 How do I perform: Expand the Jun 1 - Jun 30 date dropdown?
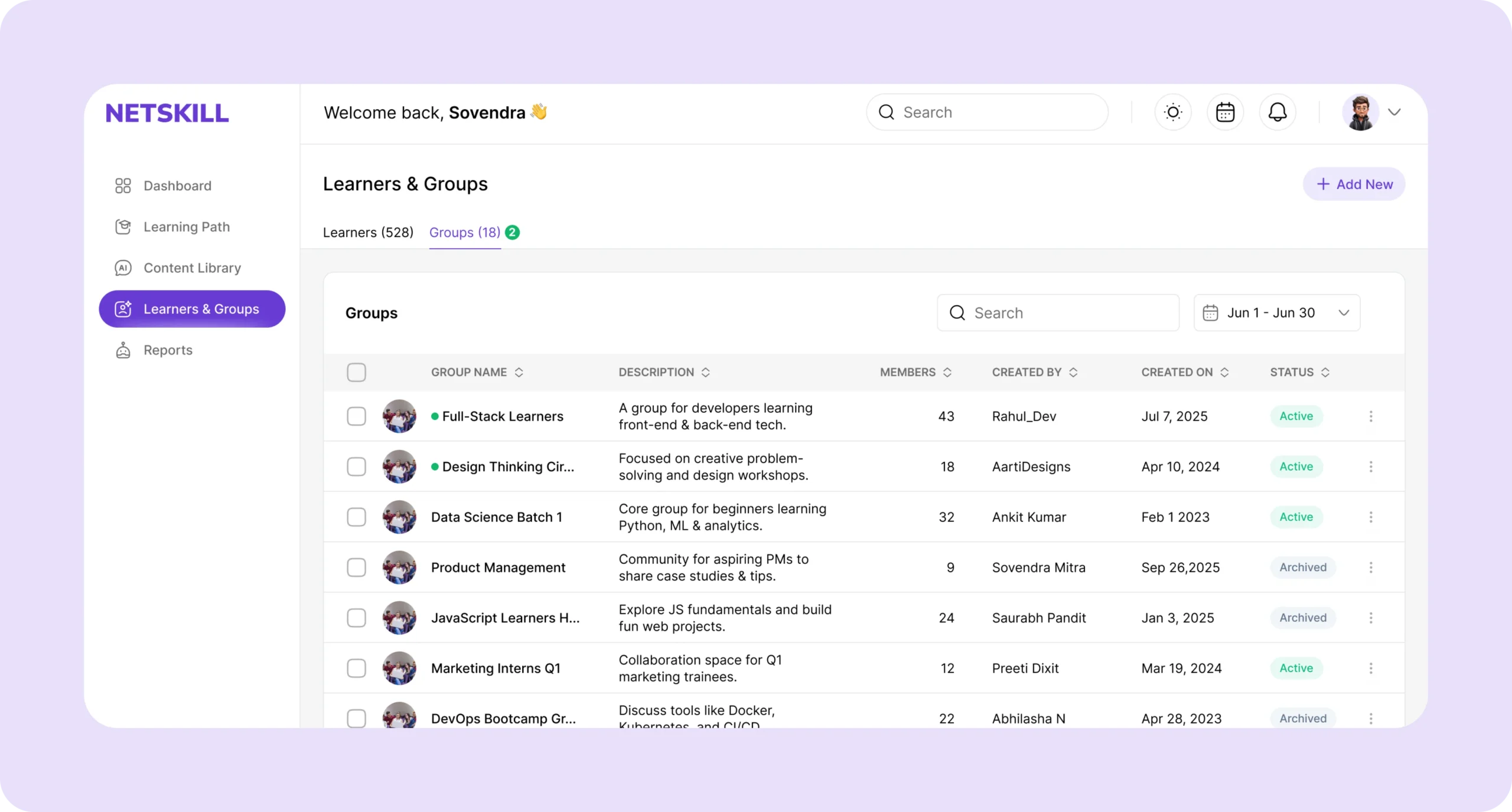(x=1343, y=313)
